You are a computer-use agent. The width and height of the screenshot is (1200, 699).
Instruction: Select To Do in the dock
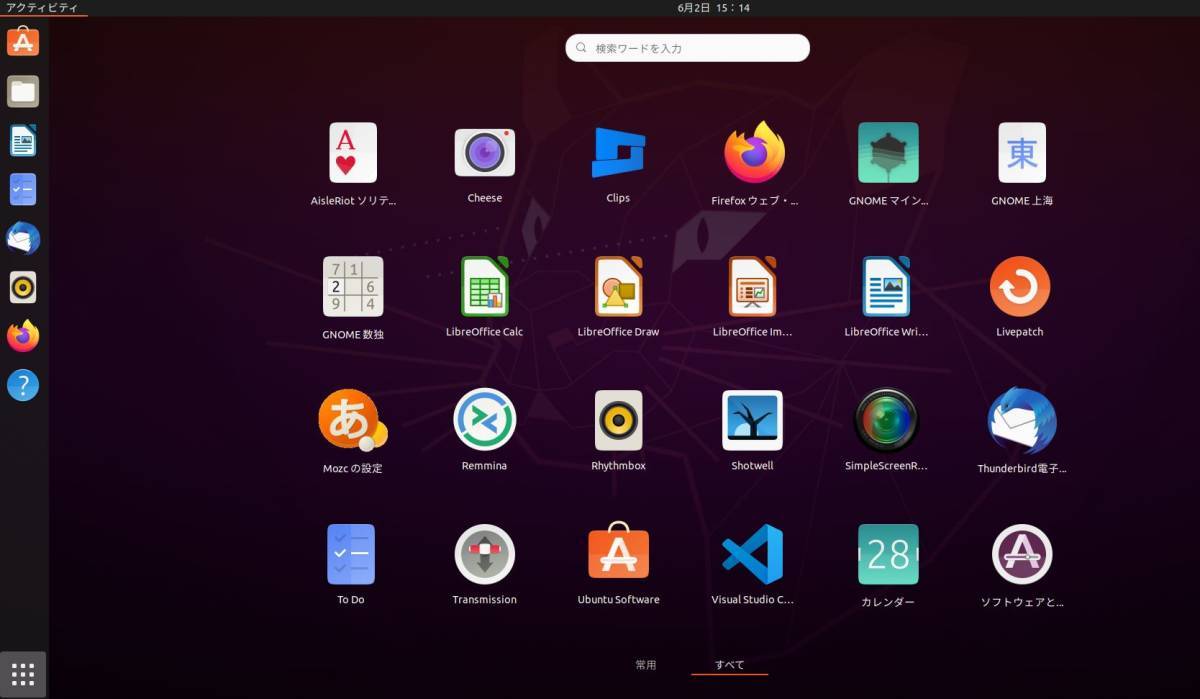coord(23,189)
